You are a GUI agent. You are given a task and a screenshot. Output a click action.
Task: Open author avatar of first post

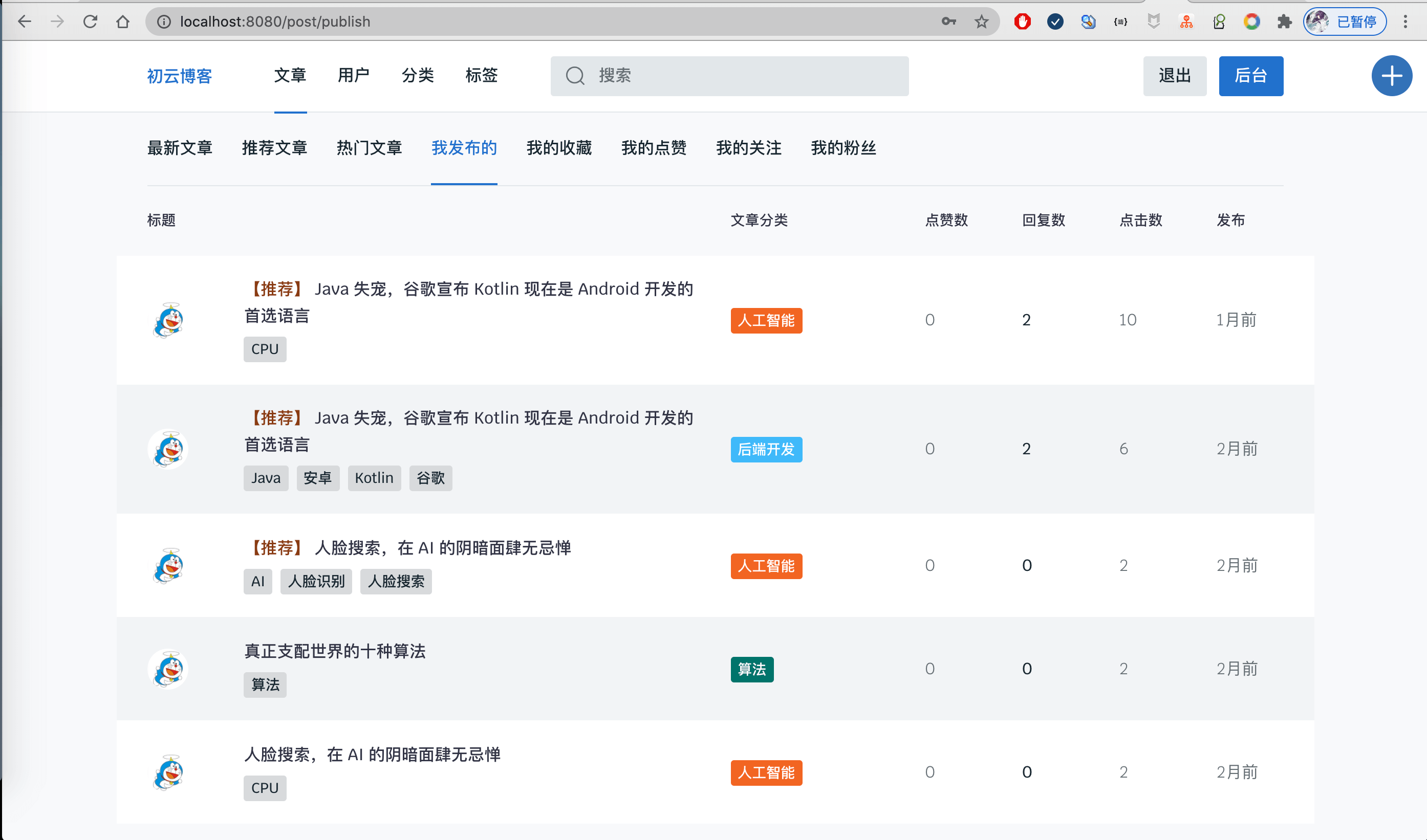point(168,320)
